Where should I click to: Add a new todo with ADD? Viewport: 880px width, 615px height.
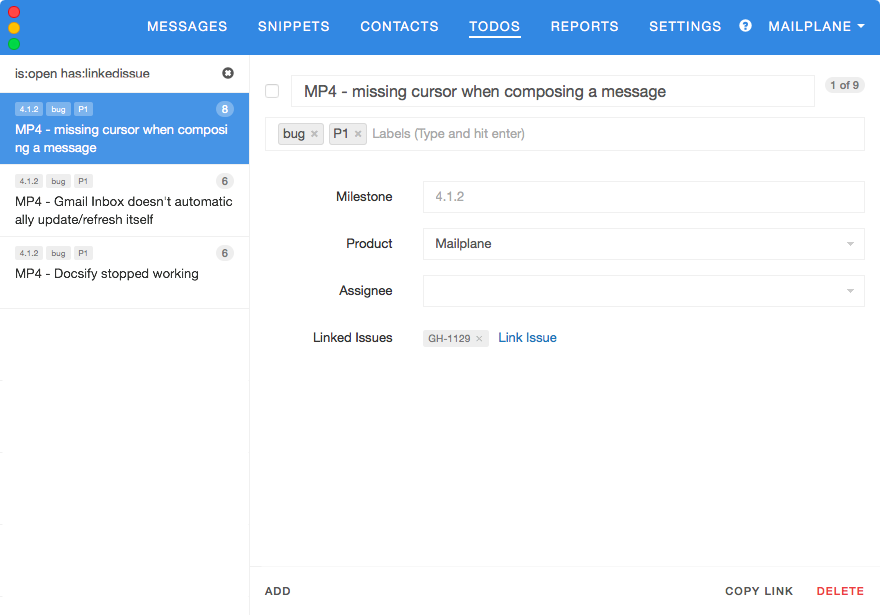point(278,591)
